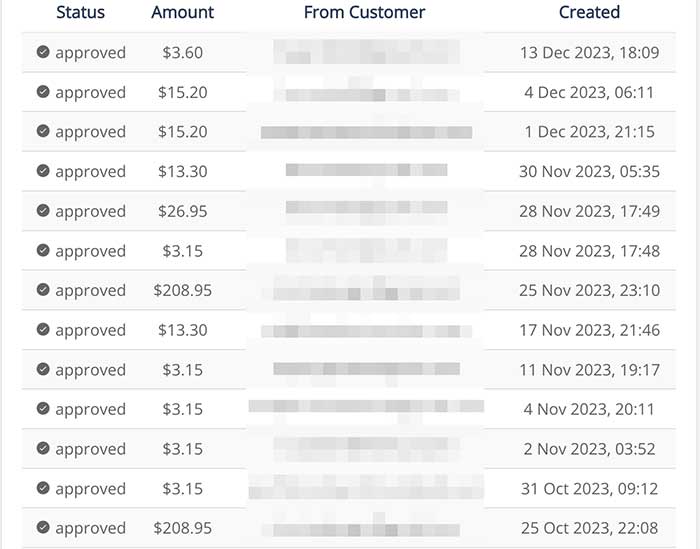Sort by the Status column header
This screenshot has width=700, height=549.
pyautogui.click(x=80, y=12)
